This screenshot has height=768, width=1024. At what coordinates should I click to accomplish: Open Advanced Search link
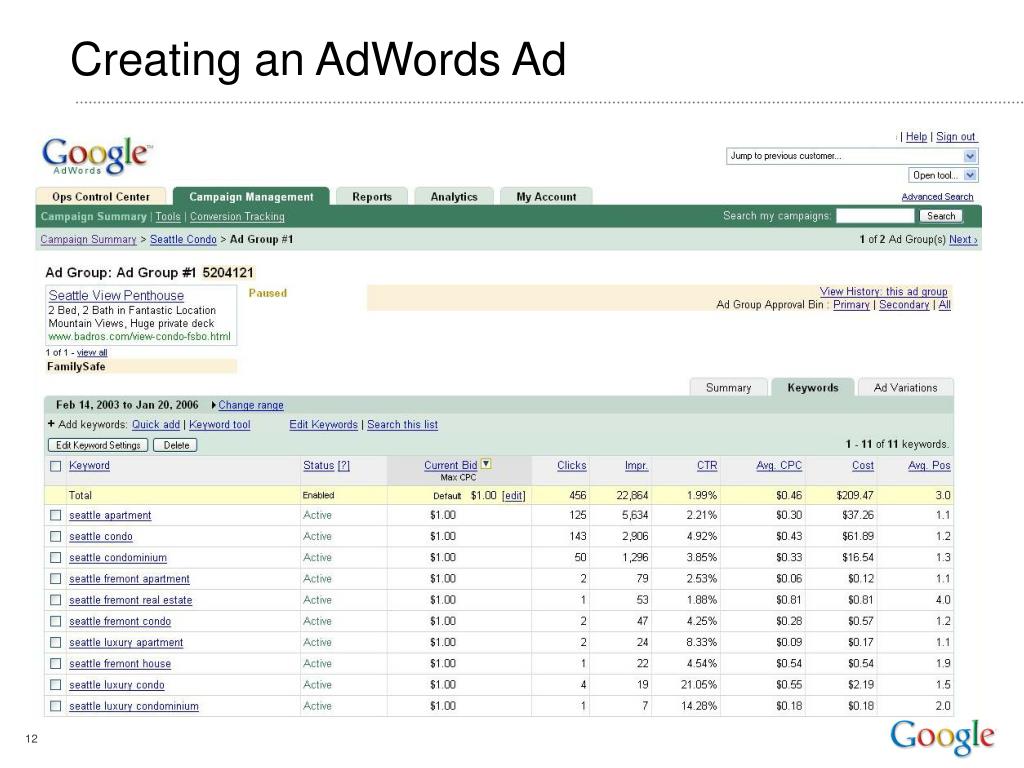pos(937,197)
